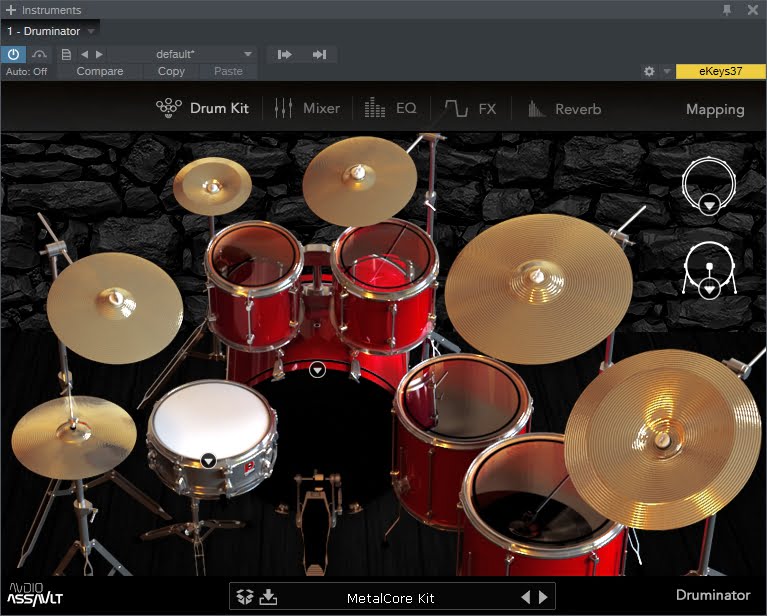Close the Instruments panel
This screenshot has width=767, height=616.
coord(753,10)
